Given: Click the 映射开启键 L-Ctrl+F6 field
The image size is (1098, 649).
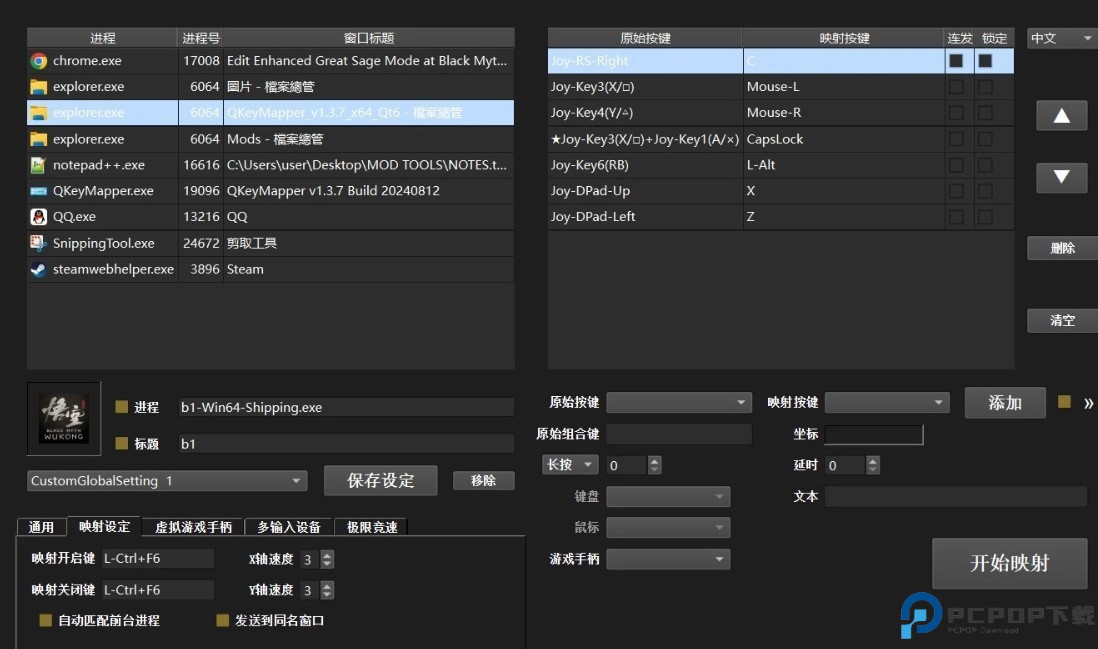Looking at the screenshot, I should pyautogui.click(x=158, y=559).
